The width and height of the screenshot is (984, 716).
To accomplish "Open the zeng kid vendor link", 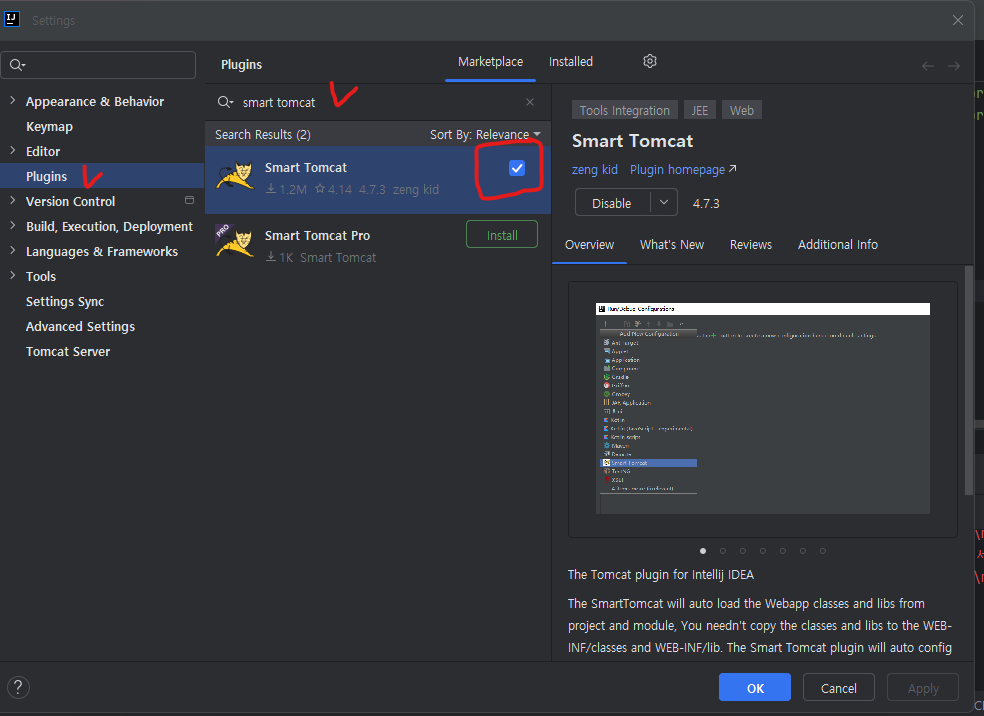I will tap(594, 169).
